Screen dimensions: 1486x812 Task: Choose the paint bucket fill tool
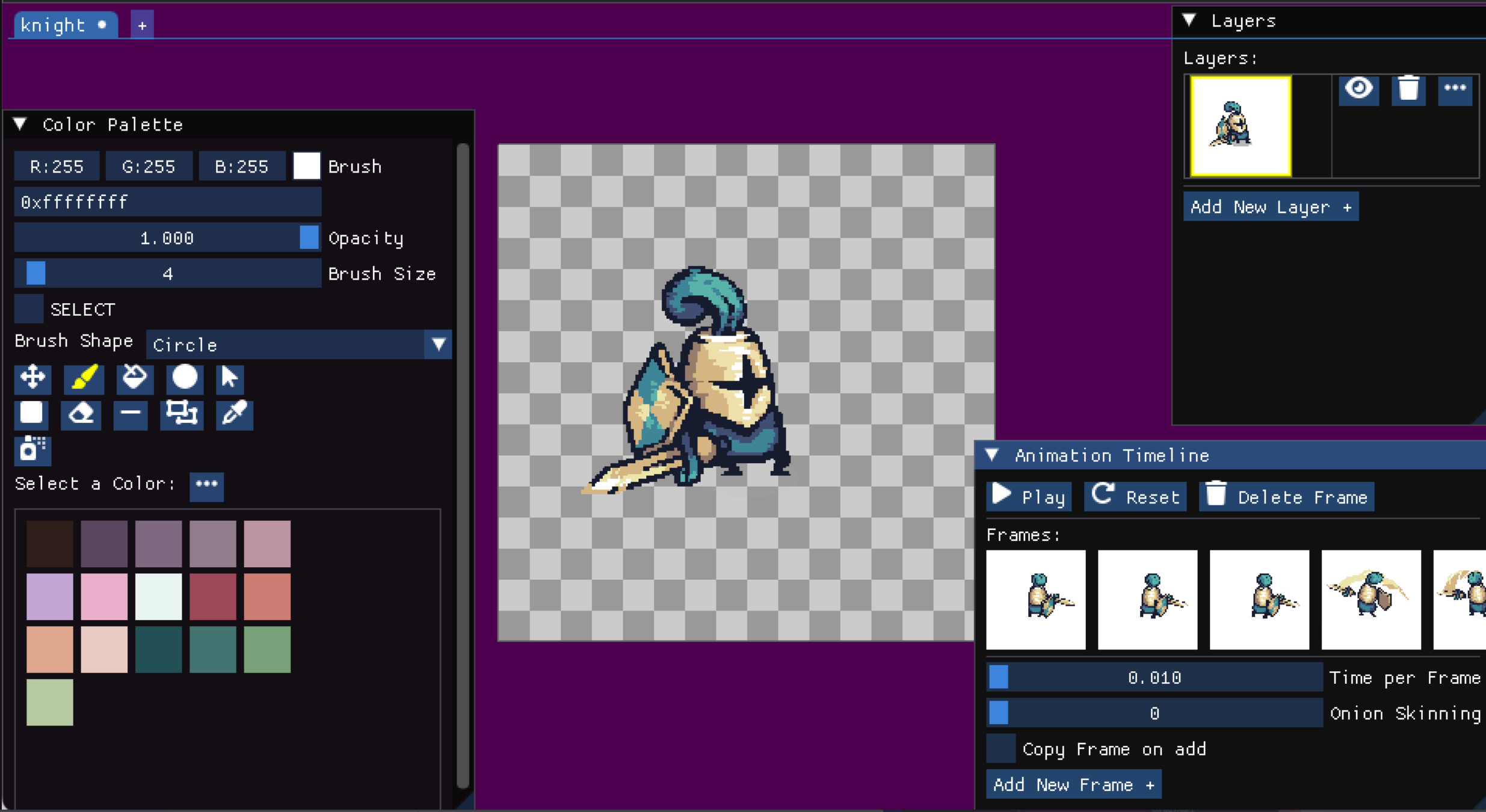[135, 378]
